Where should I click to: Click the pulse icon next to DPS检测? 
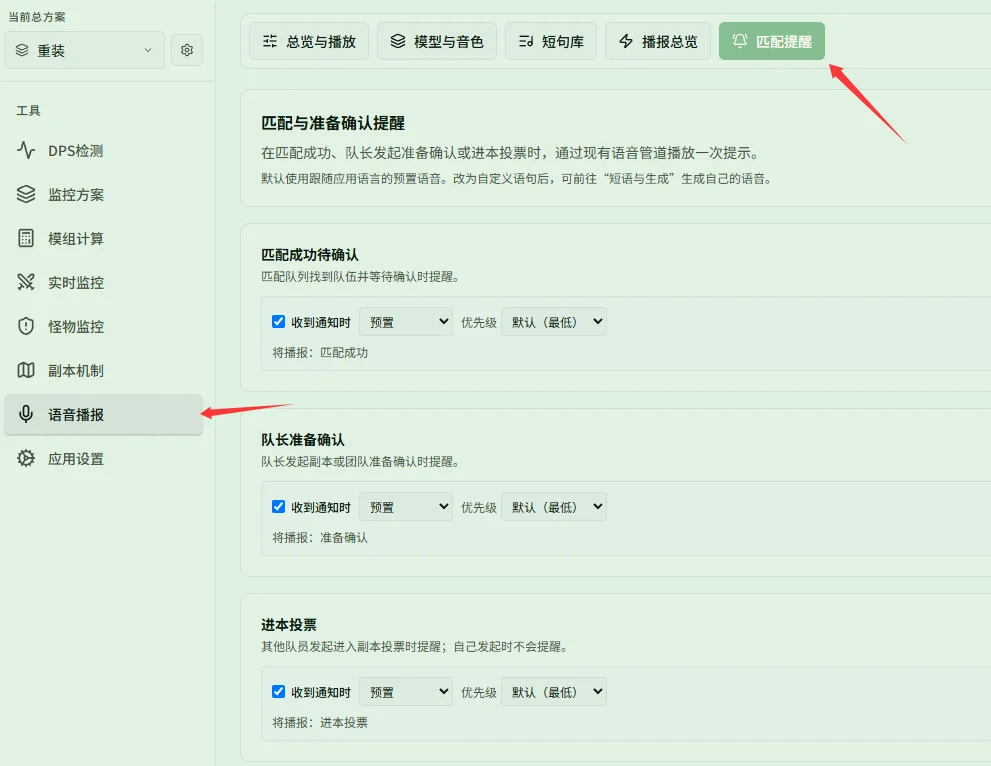[x=26, y=150]
